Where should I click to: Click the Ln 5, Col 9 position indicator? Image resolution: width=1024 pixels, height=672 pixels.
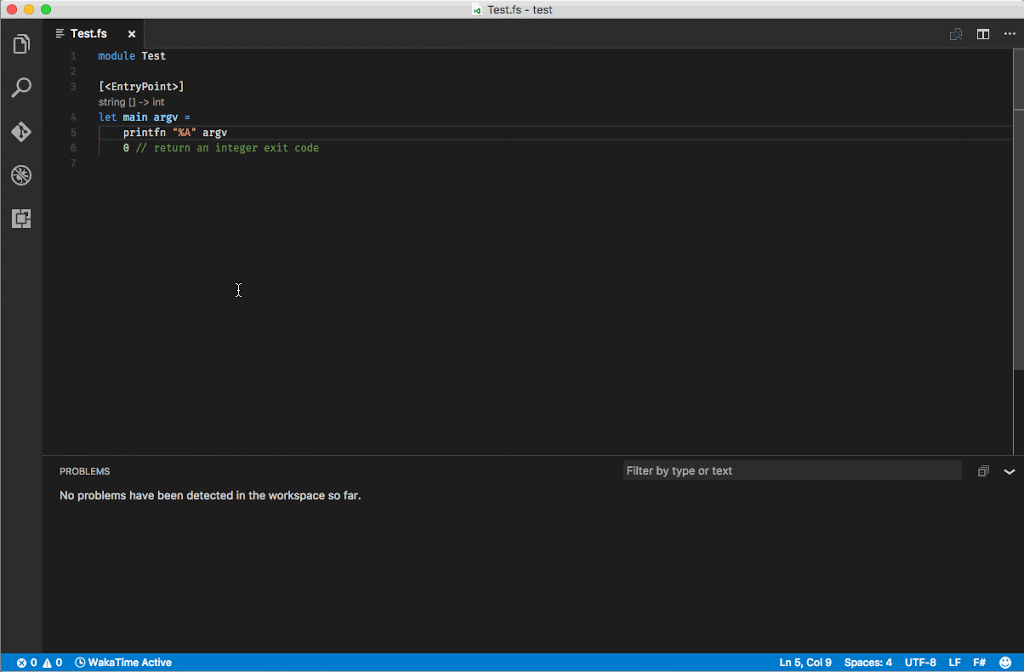(x=805, y=662)
